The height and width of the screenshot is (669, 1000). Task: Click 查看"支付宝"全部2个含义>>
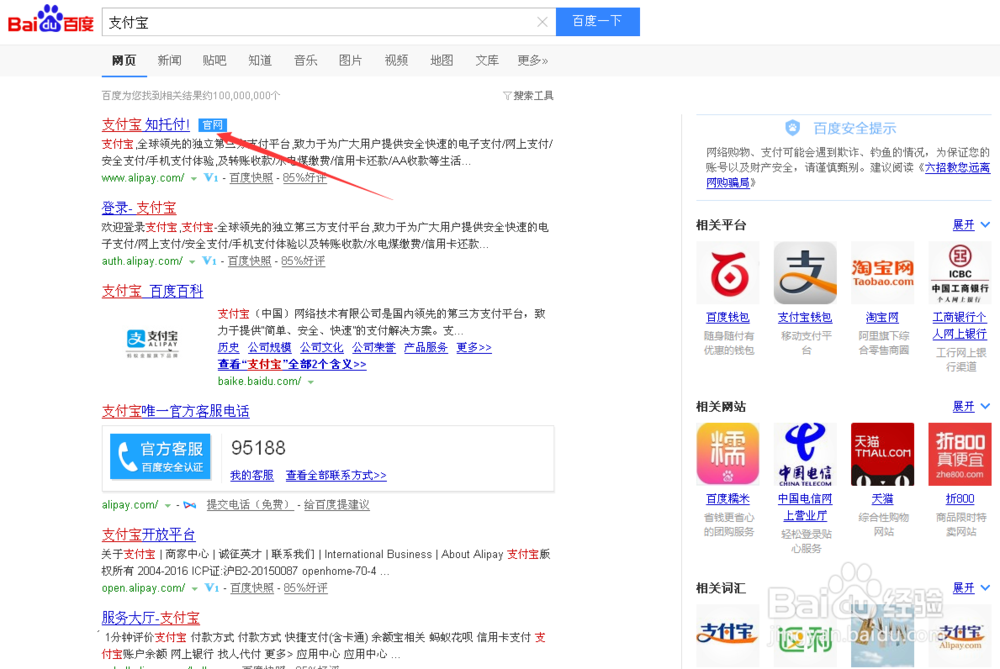292,364
